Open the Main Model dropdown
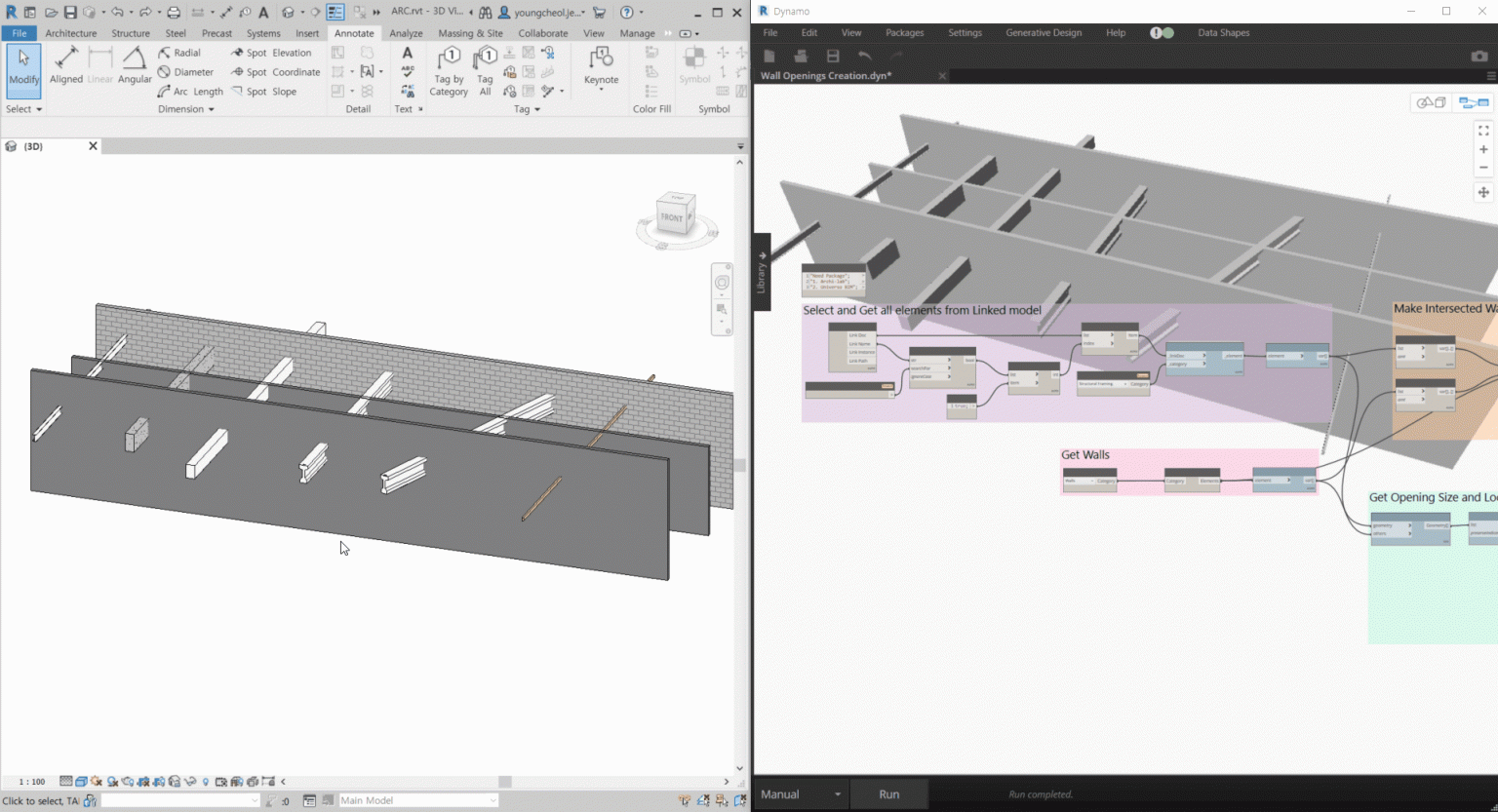This screenshot has width=1498, height=812. tap(417, 799)
